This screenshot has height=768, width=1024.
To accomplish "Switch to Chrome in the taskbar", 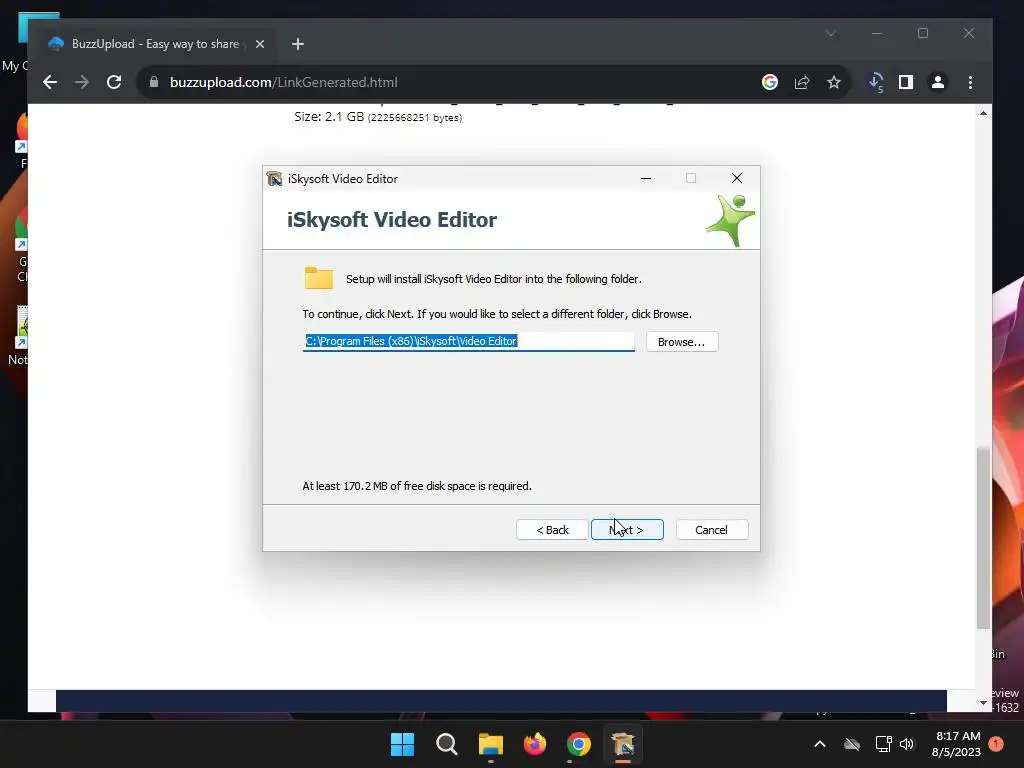I will [579, 744].
